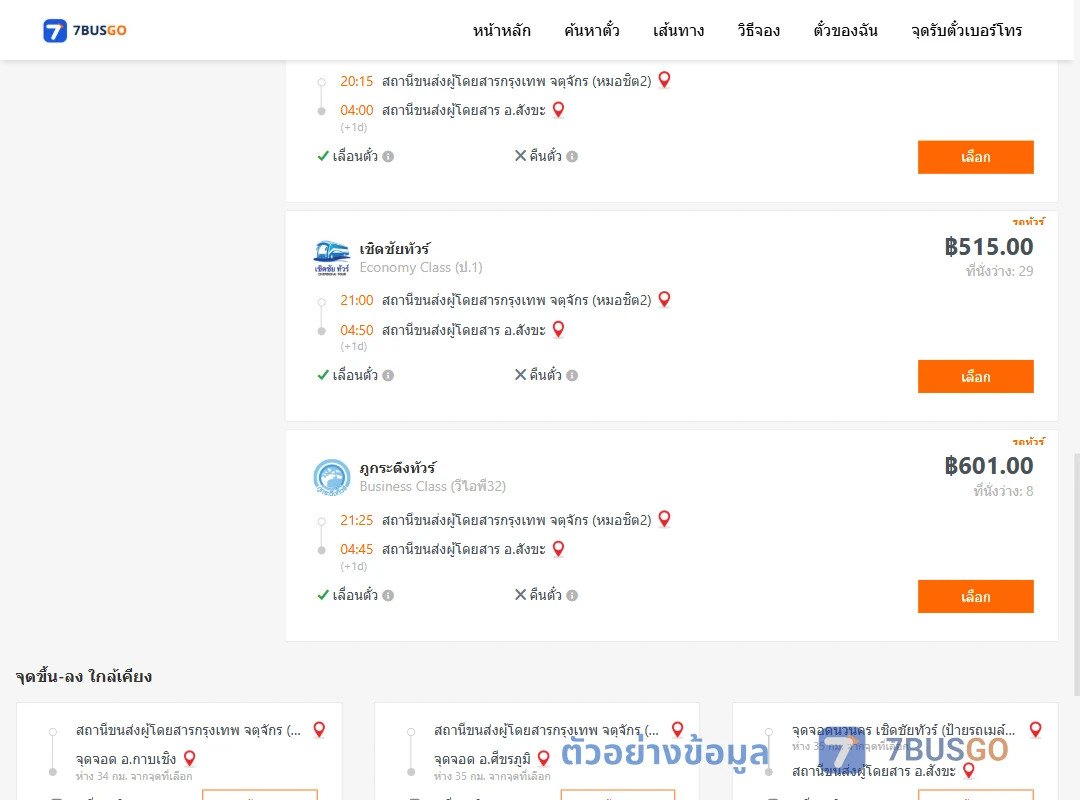Click the ฿515.00 price text
Viewport: 1080px width, 800px height.
coord(988,247)
